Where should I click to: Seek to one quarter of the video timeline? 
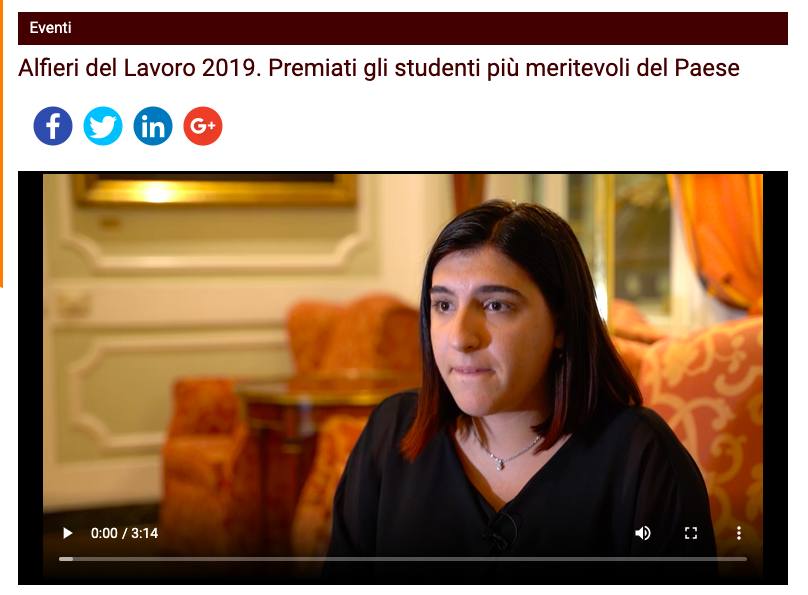click(231, 559)
